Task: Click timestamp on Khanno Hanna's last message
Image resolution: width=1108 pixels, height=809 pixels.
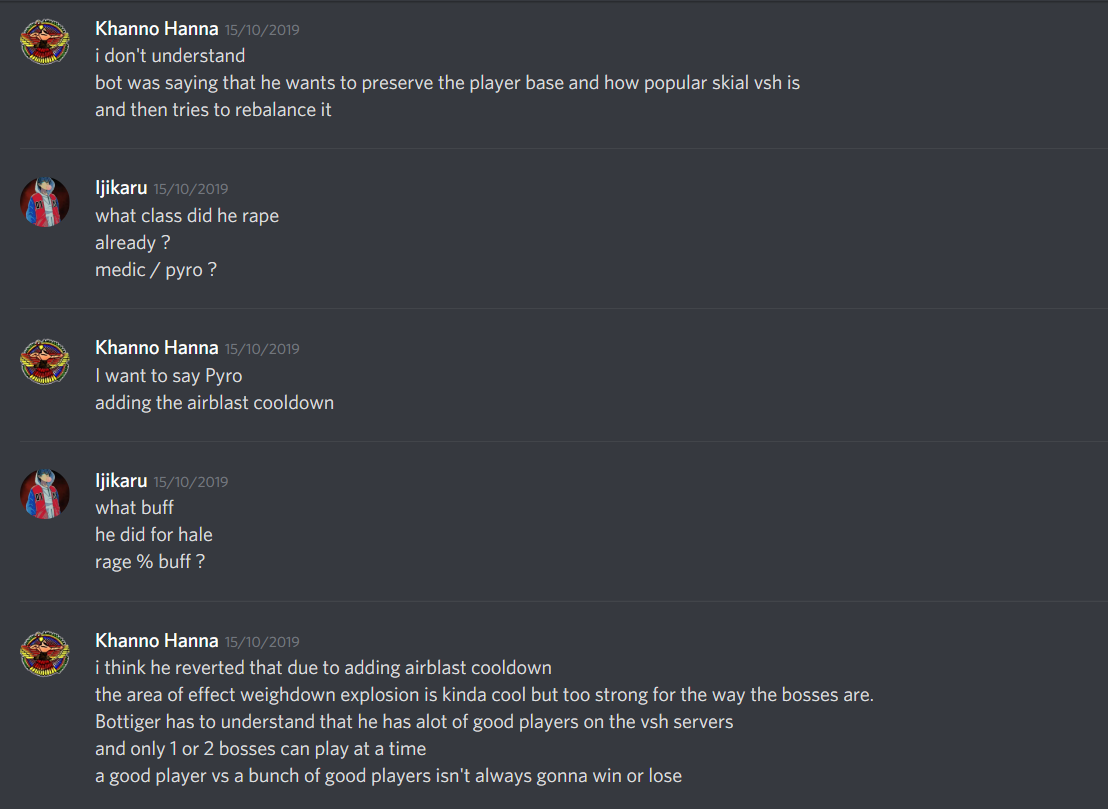Action: (262, 642)
